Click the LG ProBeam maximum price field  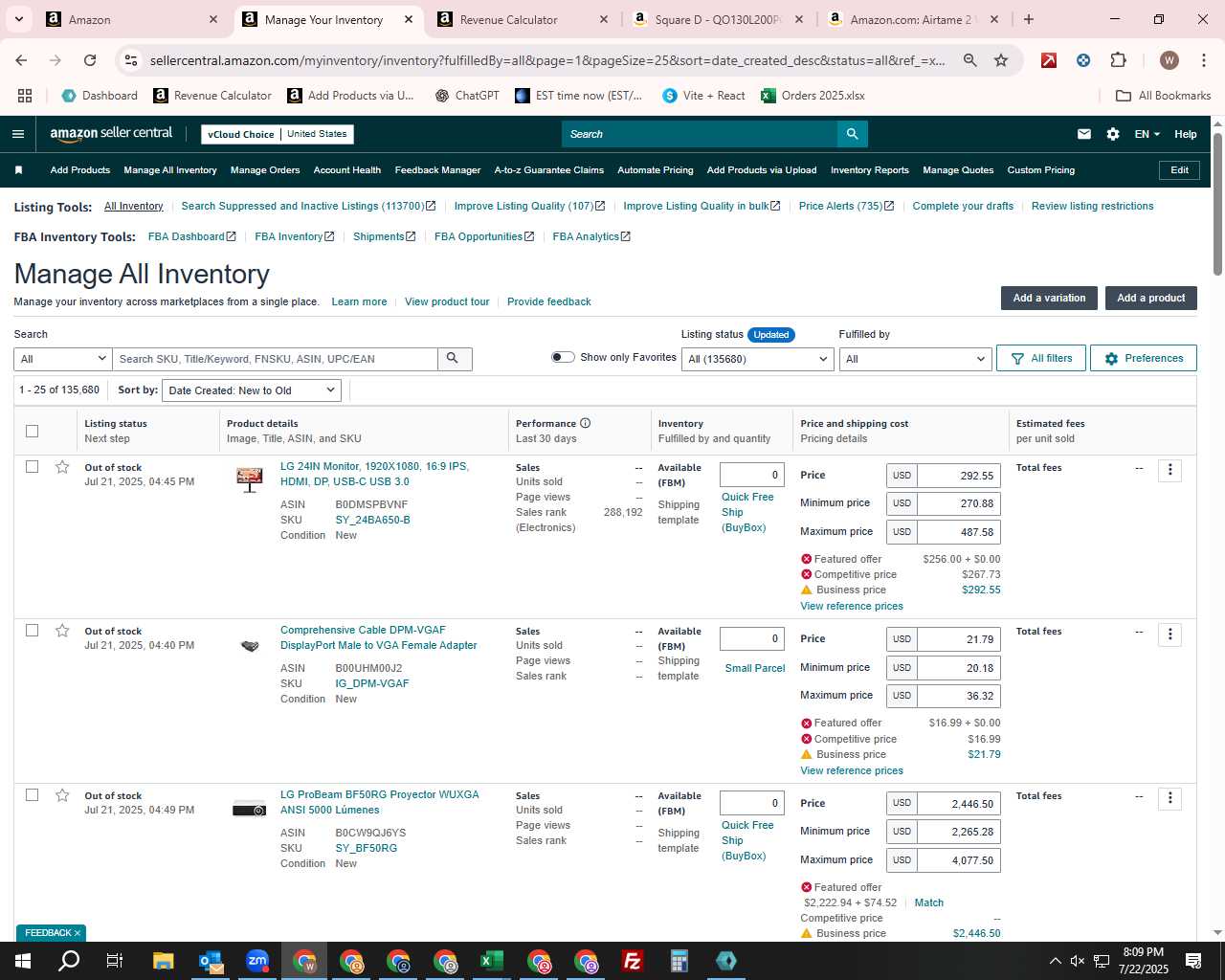click(958, 860)
